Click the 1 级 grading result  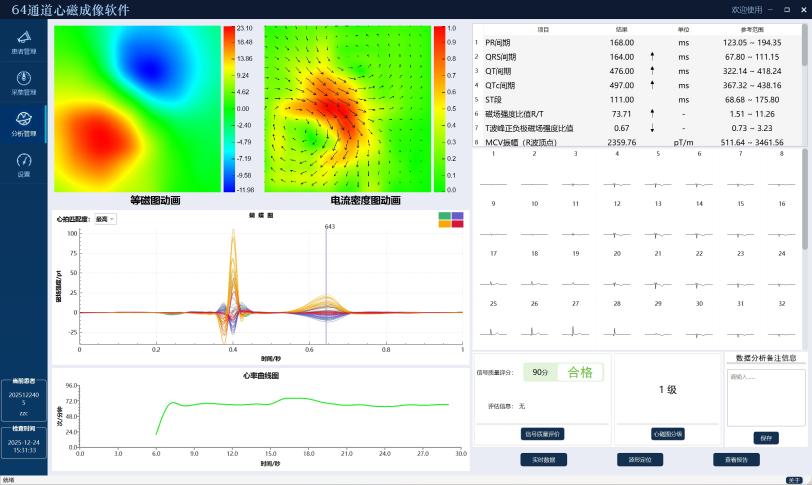tap(668, 389)
